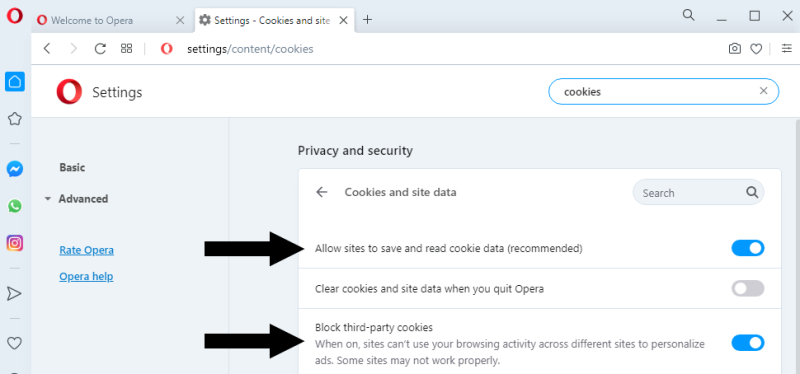Open Instagram sidebar panel
Screen dimensions: 800x374
pos(15,243)
